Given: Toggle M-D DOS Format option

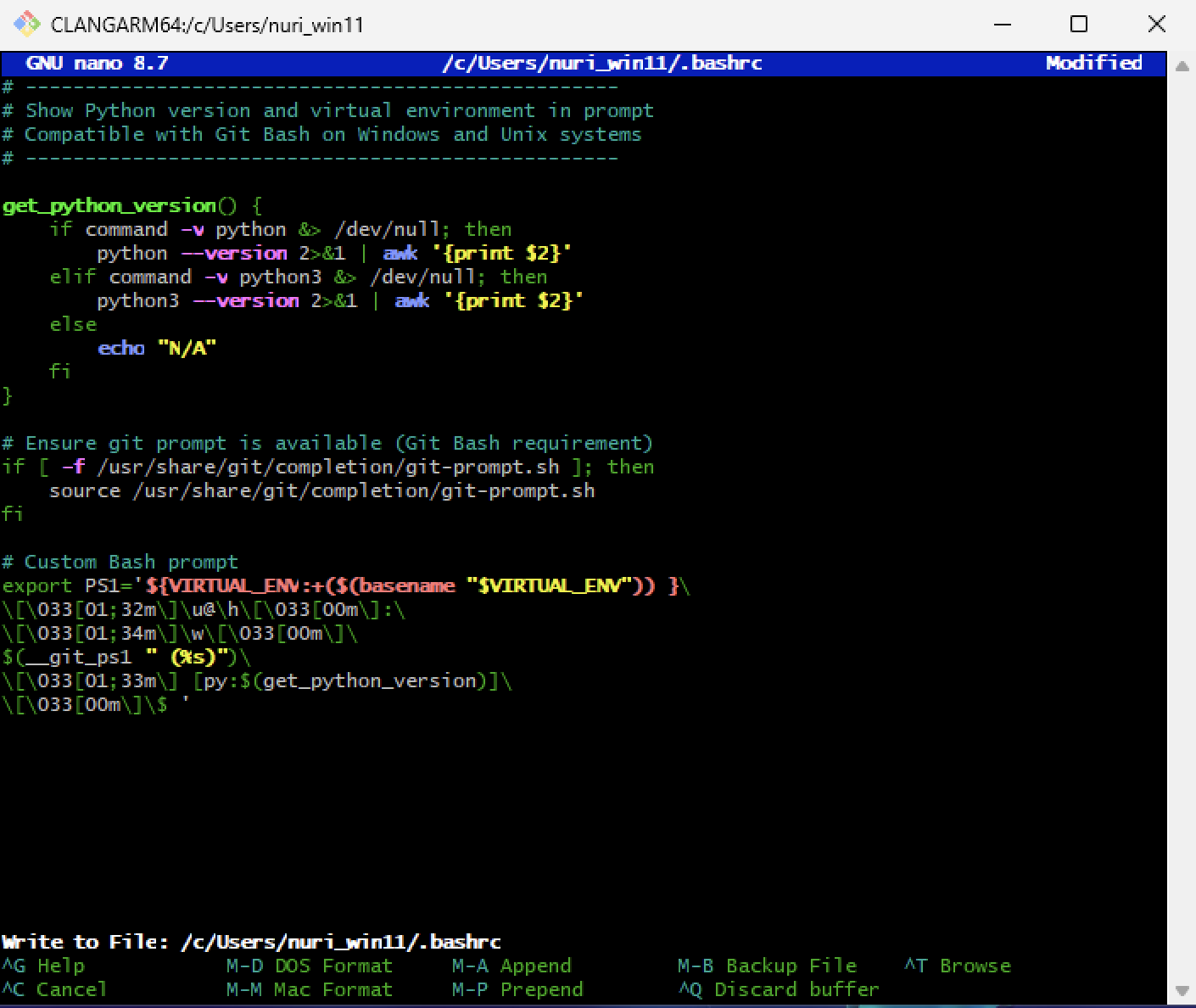Looking at the screenshot, I should point(310,966).
